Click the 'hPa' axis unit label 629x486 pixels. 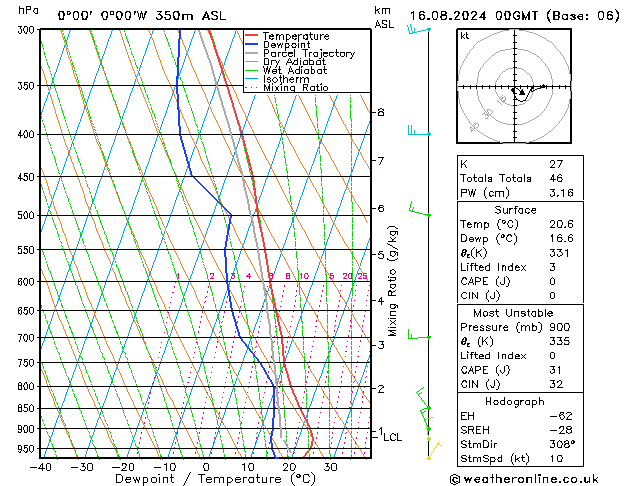point(28,10)
